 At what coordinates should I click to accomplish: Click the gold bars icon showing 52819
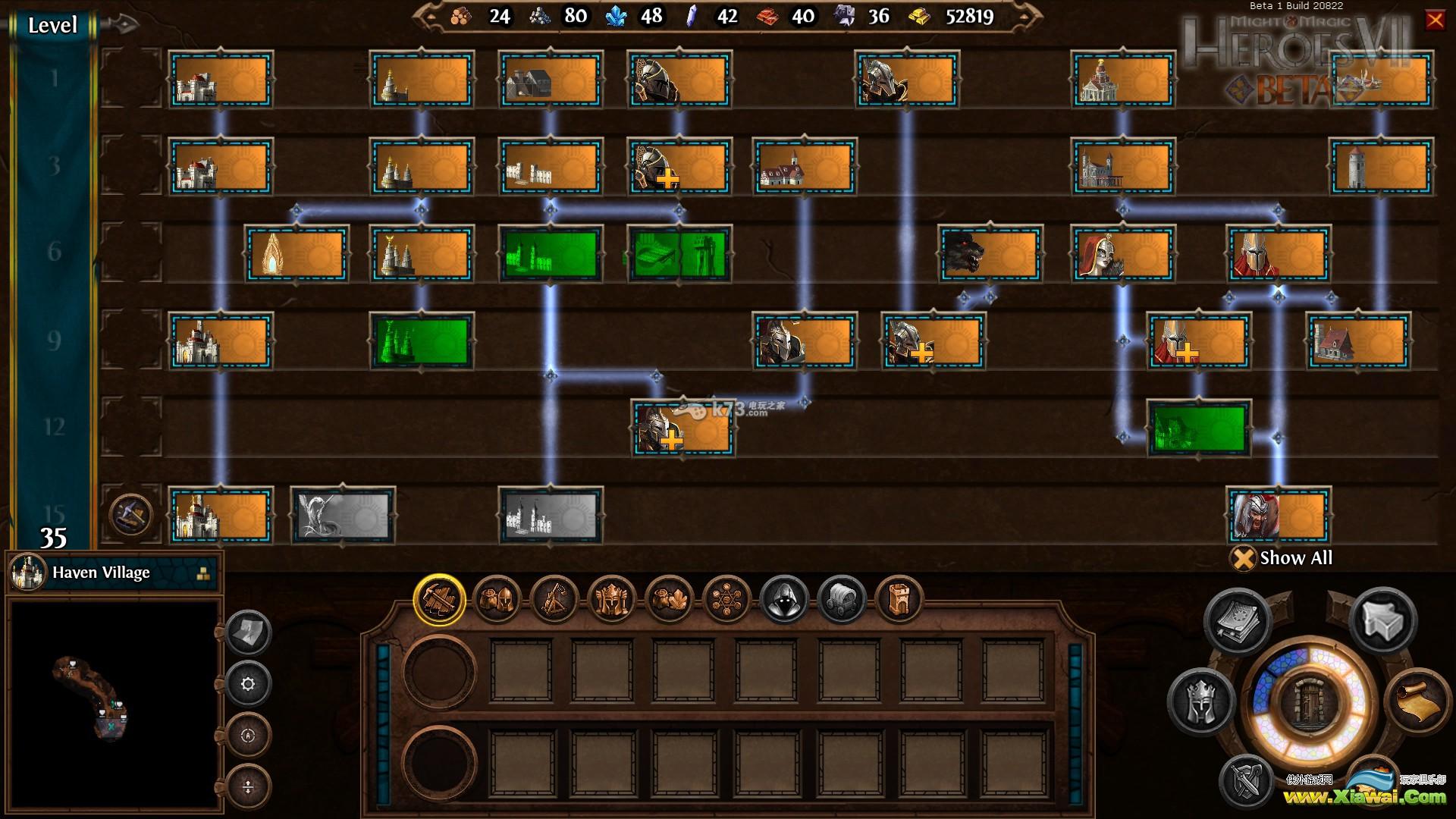pyautogui.click(x=920, y=17)
